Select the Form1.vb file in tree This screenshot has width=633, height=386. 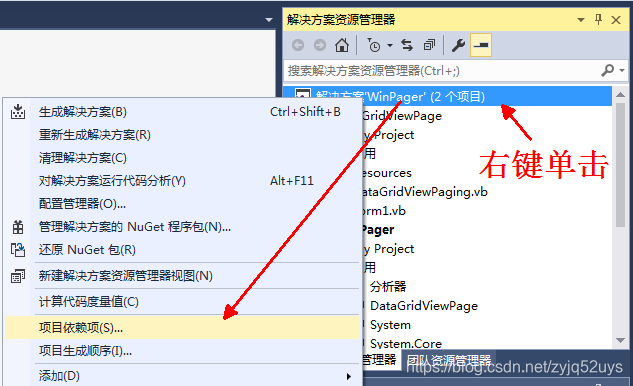pyautogui.click(x=384, y=211)
